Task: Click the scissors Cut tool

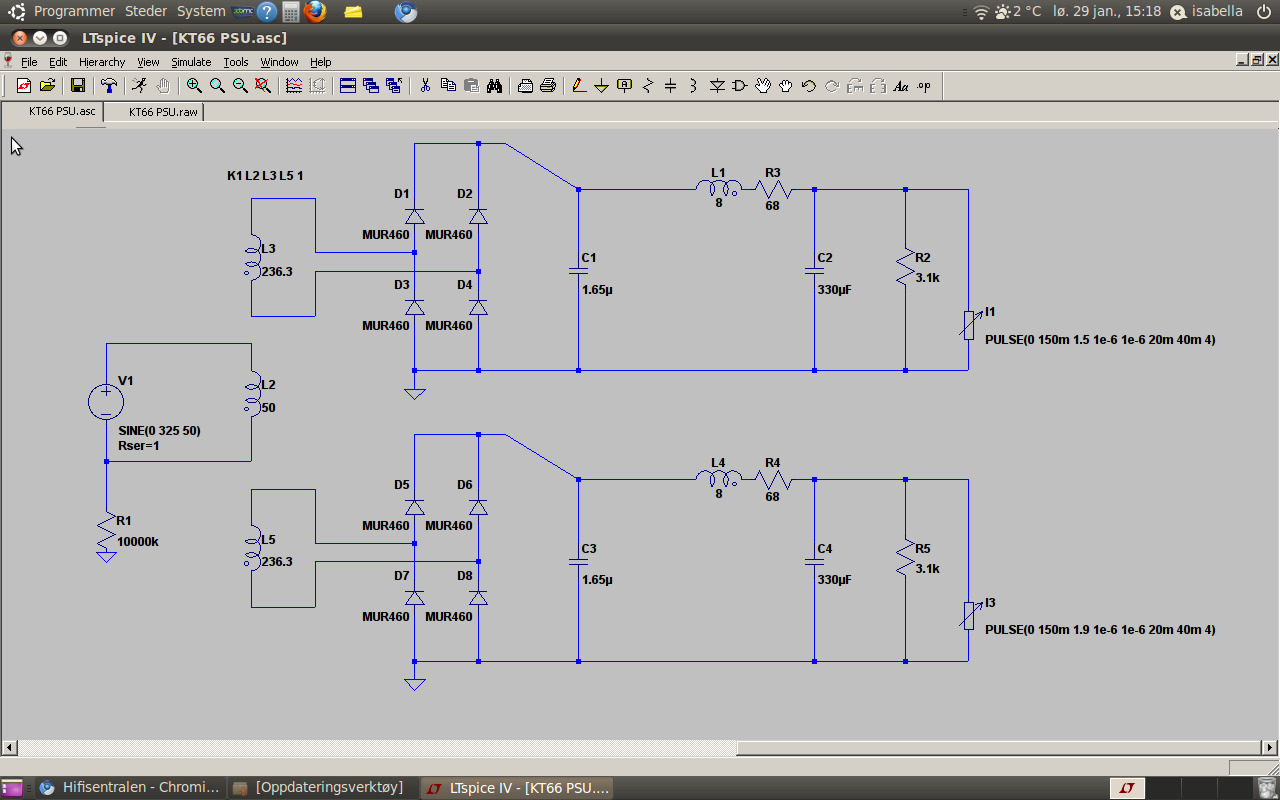Action: [x=425, y=86]
